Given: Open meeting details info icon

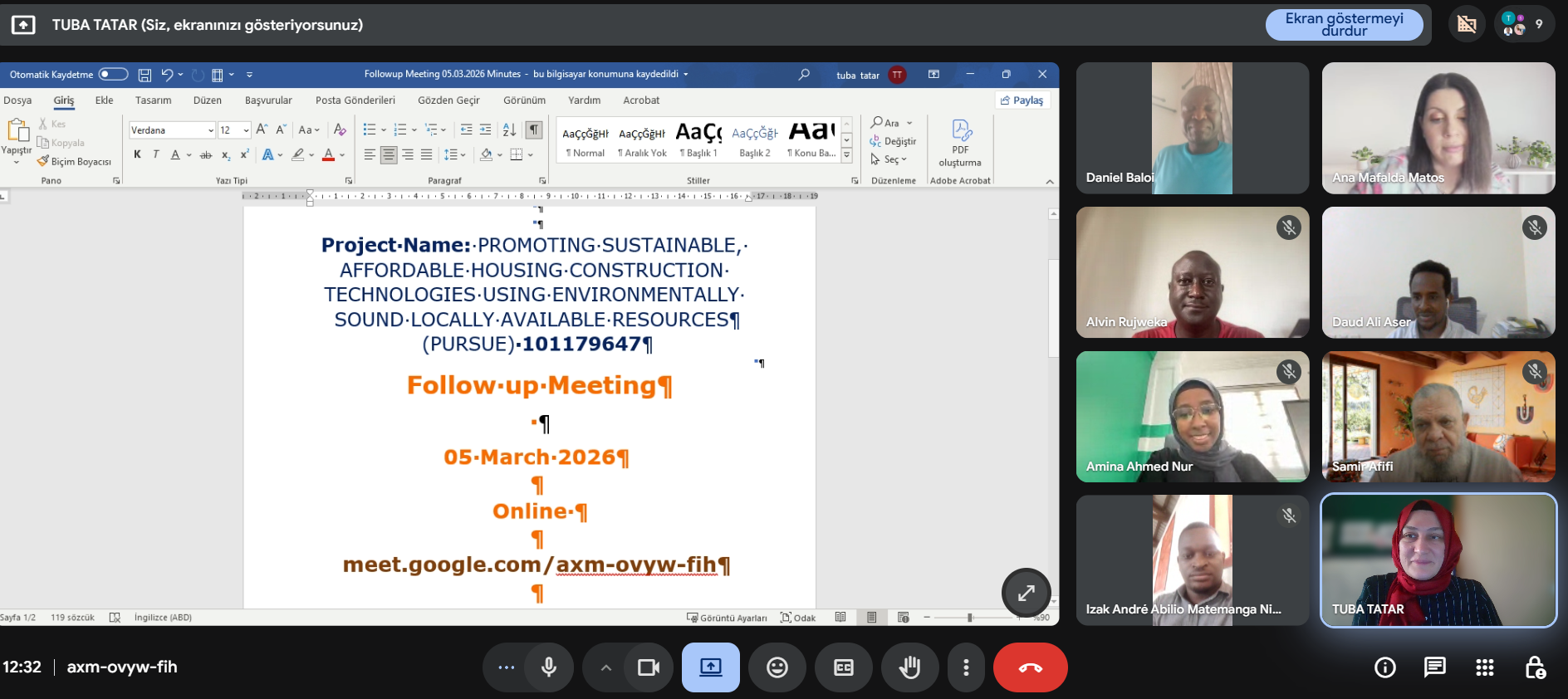Looking at the screenshot, I should click(1385, 667).
